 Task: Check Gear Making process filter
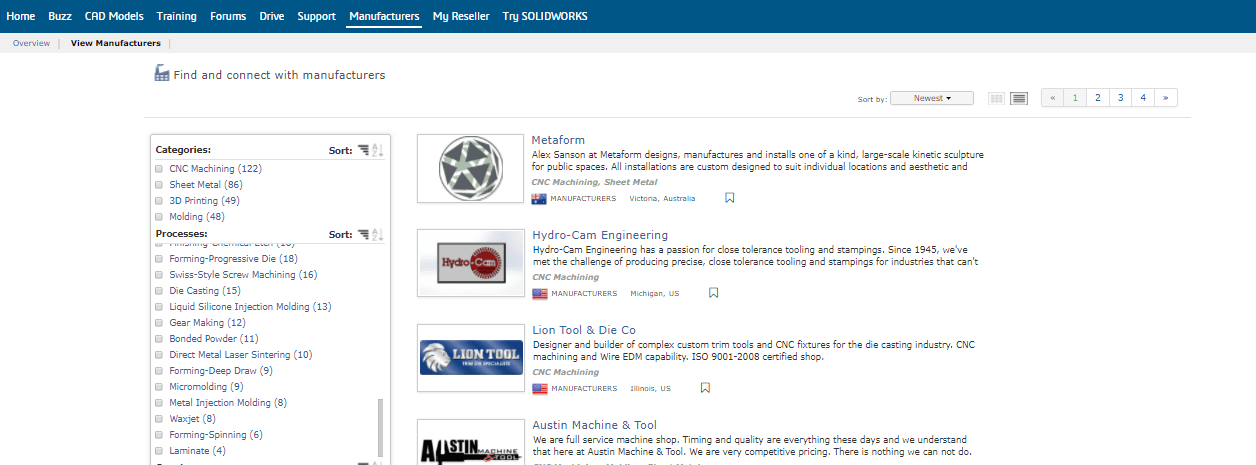click(x=159, y=323)
